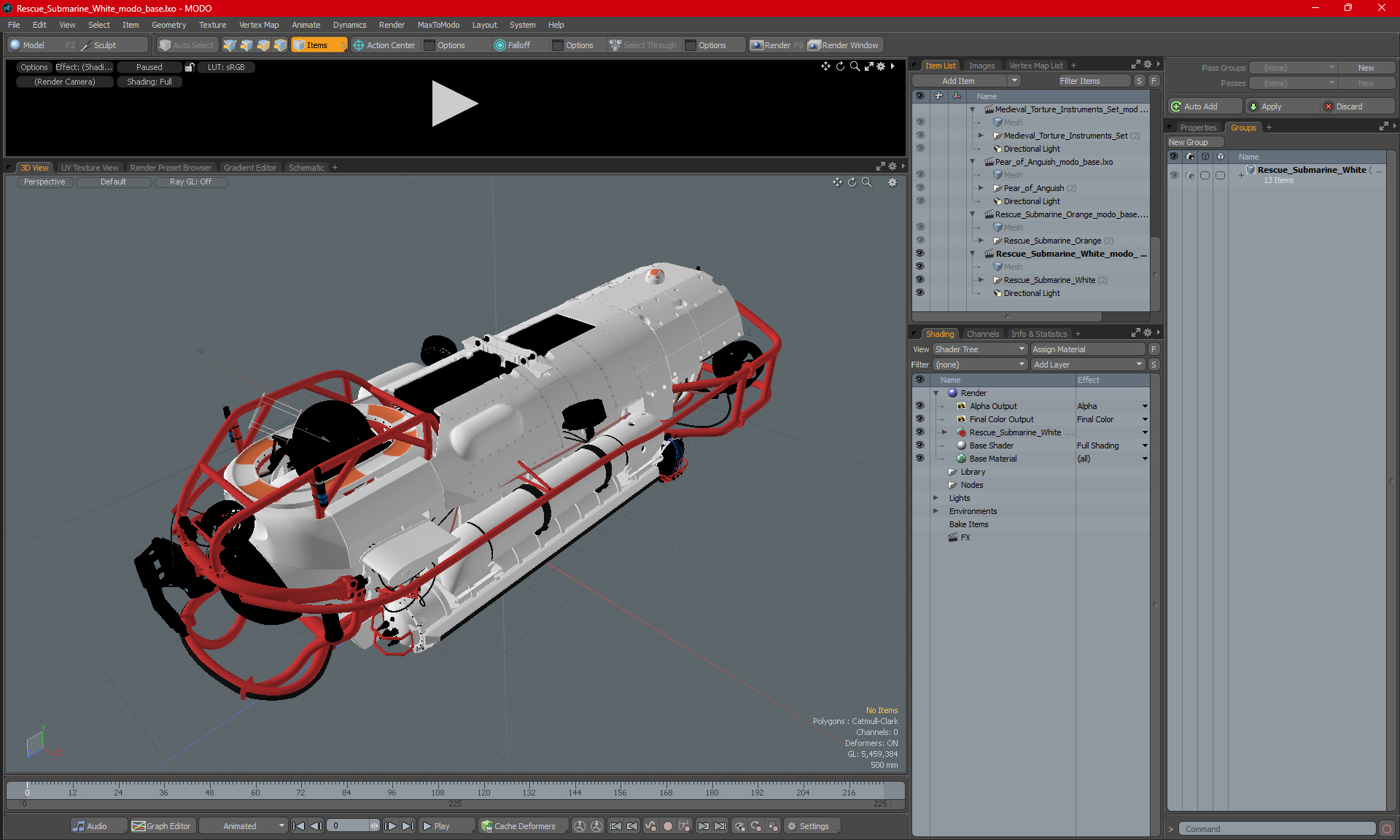
Task: Open Render Window
Action: coord(844,45)
